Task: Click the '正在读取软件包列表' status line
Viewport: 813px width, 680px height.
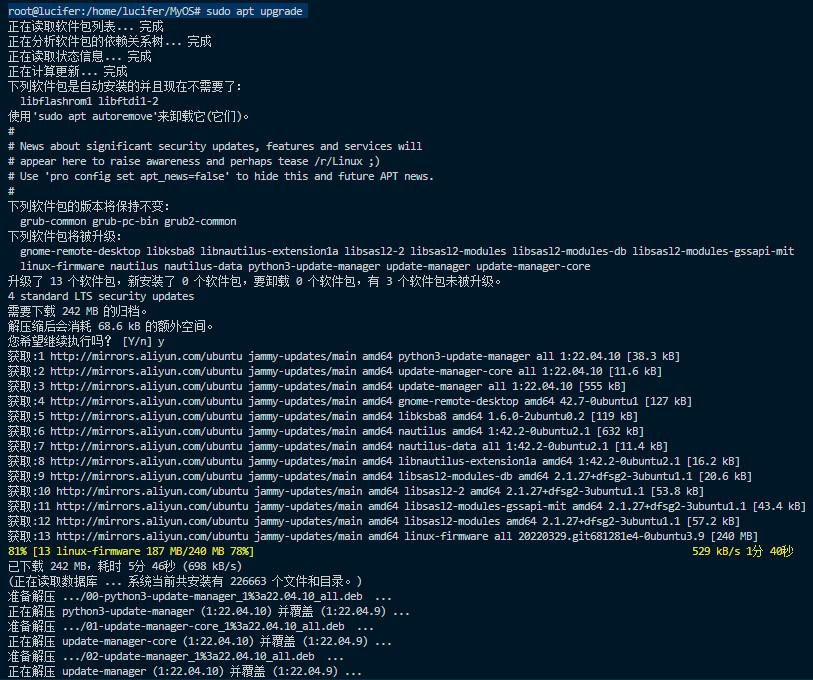Action: [x=86, y=26]
